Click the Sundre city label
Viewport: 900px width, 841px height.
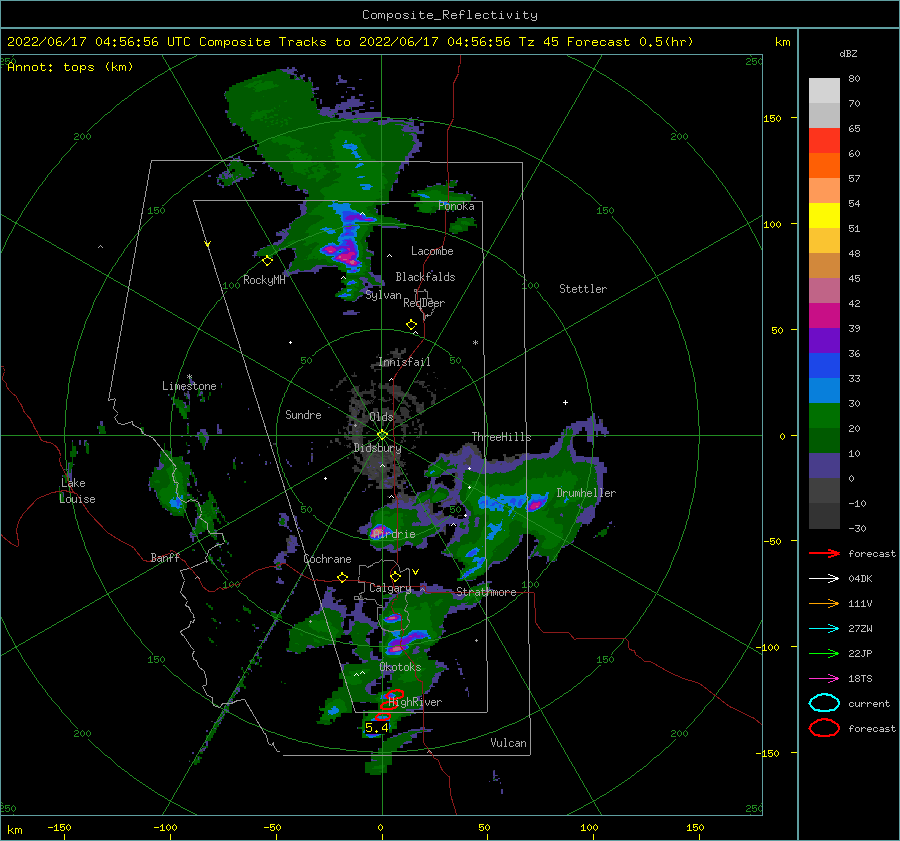point(303,415)
